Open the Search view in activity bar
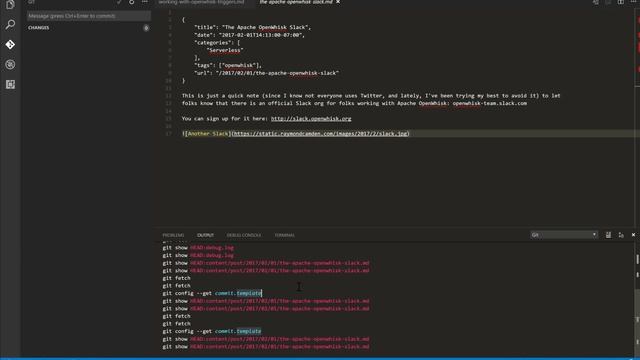The width and height of the screenshot is (640, 360). (x=10, y=24)
